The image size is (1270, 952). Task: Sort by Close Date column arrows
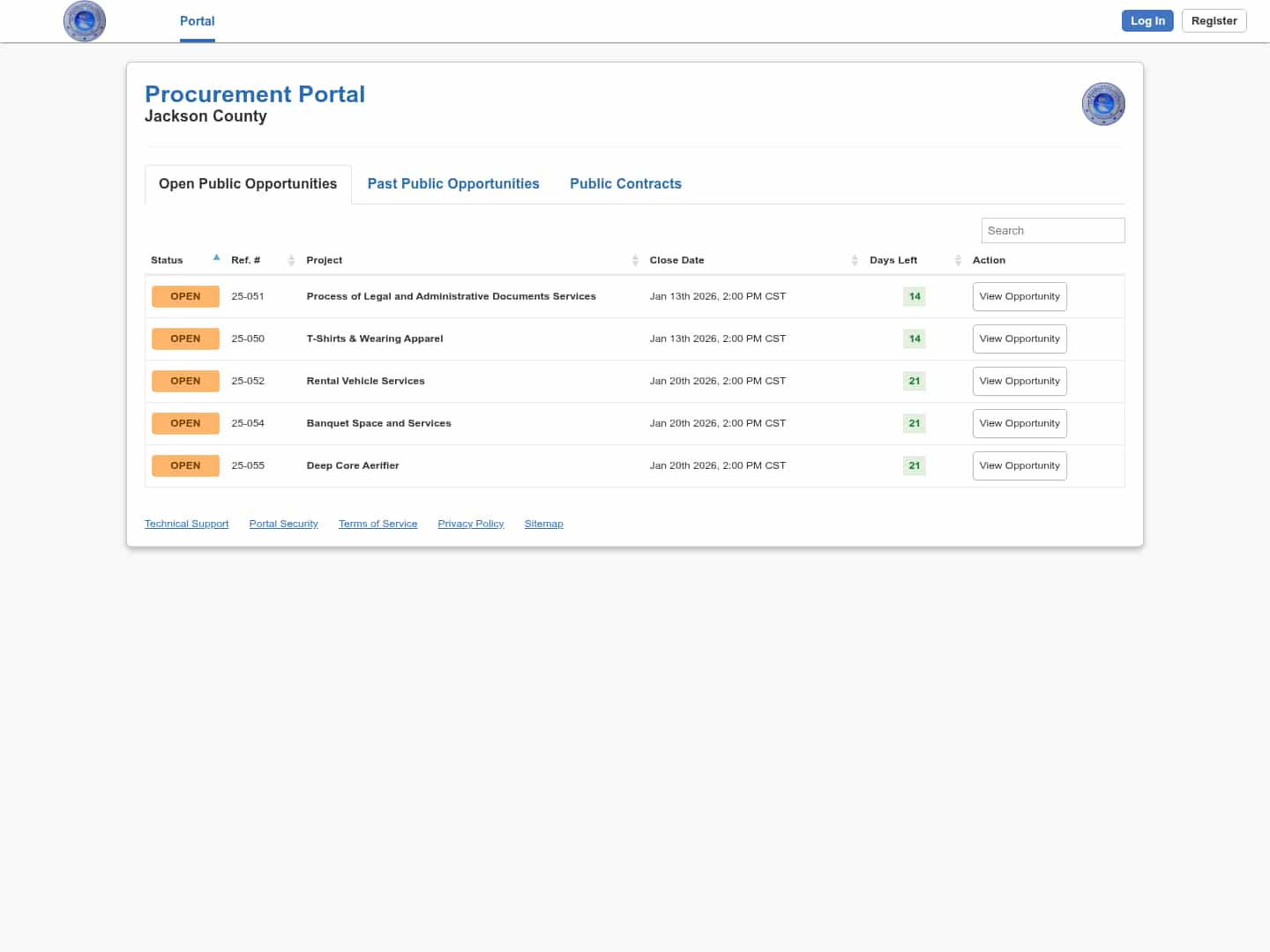coord(855,260)
